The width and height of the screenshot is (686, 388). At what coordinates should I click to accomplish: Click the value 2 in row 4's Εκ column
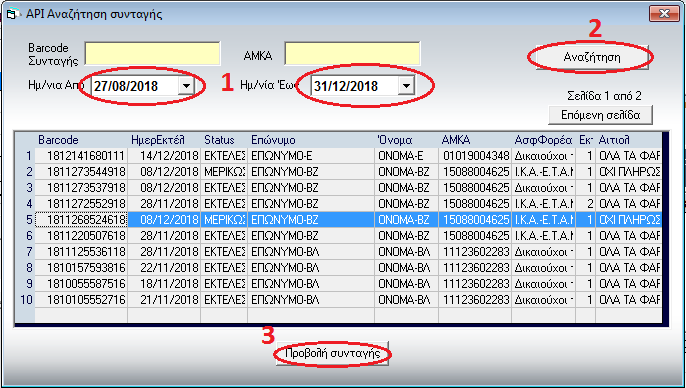click(585, 204)
